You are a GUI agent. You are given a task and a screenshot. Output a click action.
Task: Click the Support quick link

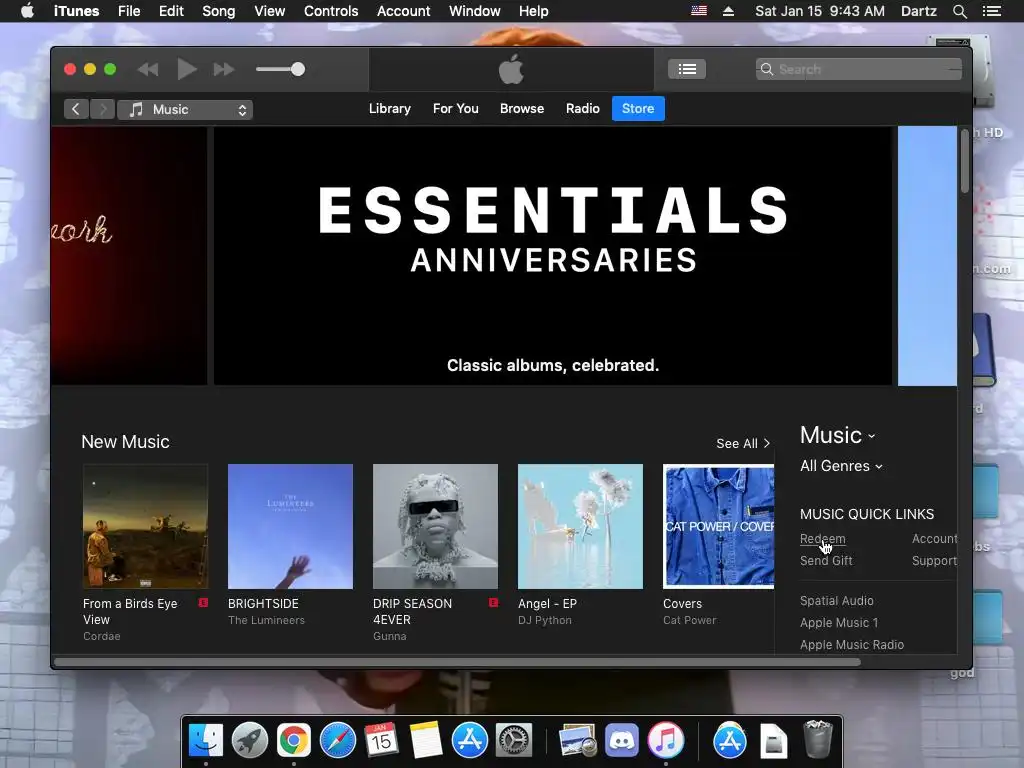(x=935, y=561)
